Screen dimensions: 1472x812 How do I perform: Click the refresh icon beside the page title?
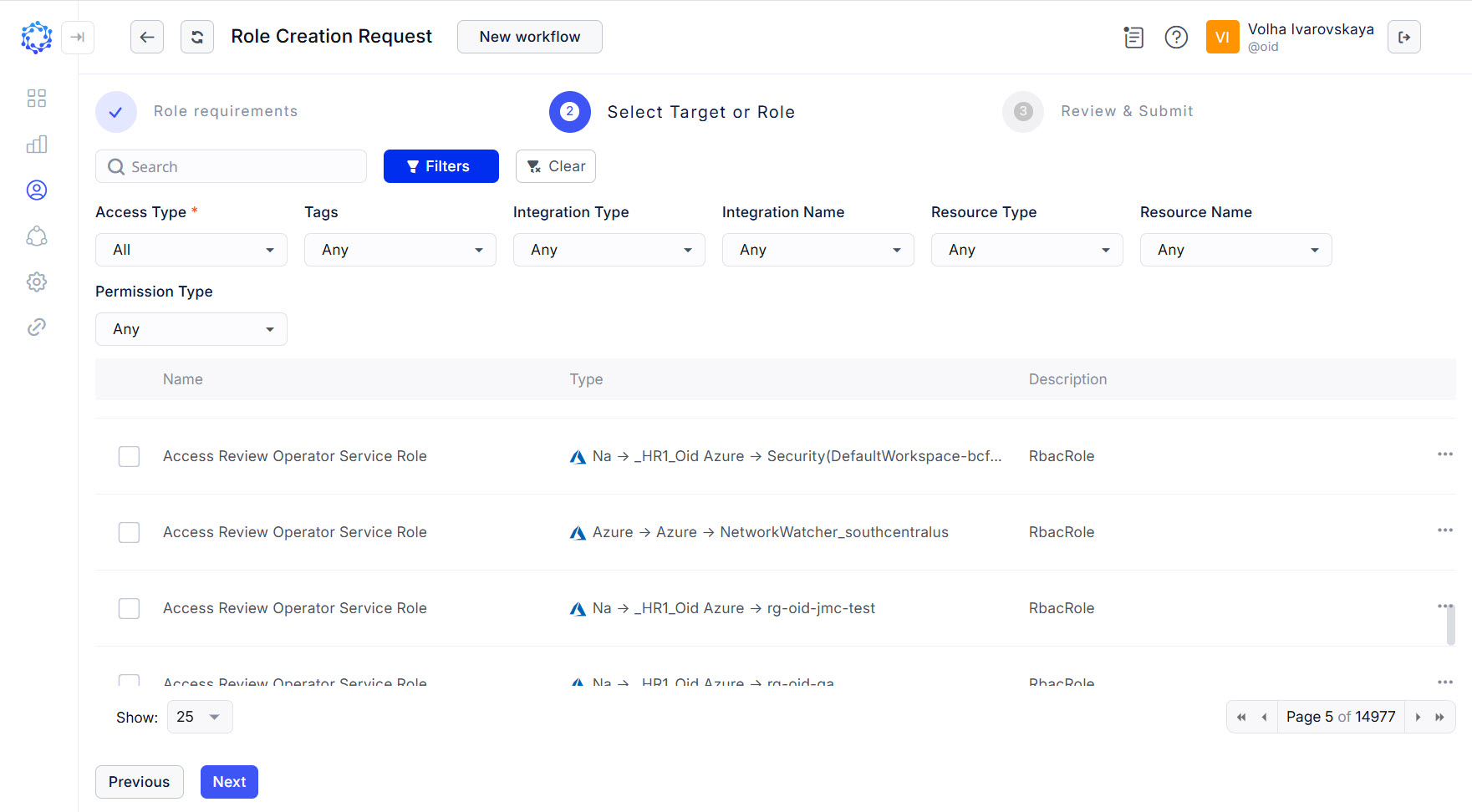pos(197,37)
